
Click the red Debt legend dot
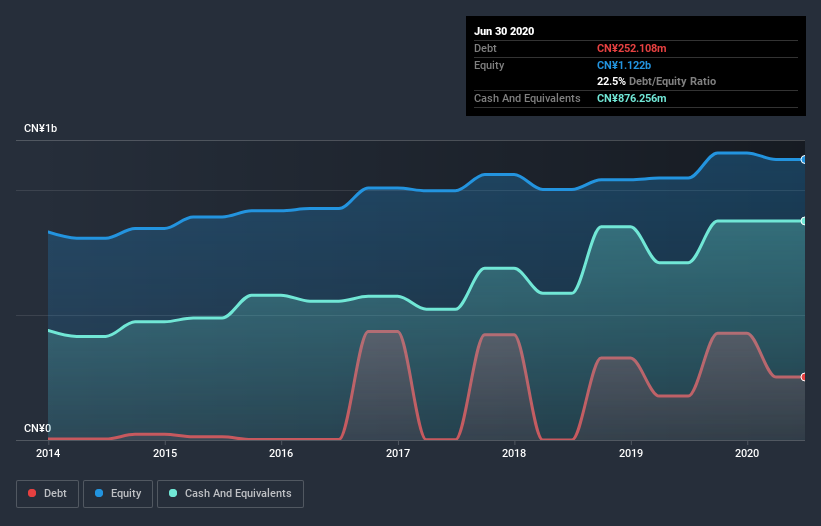click(32, 493)
